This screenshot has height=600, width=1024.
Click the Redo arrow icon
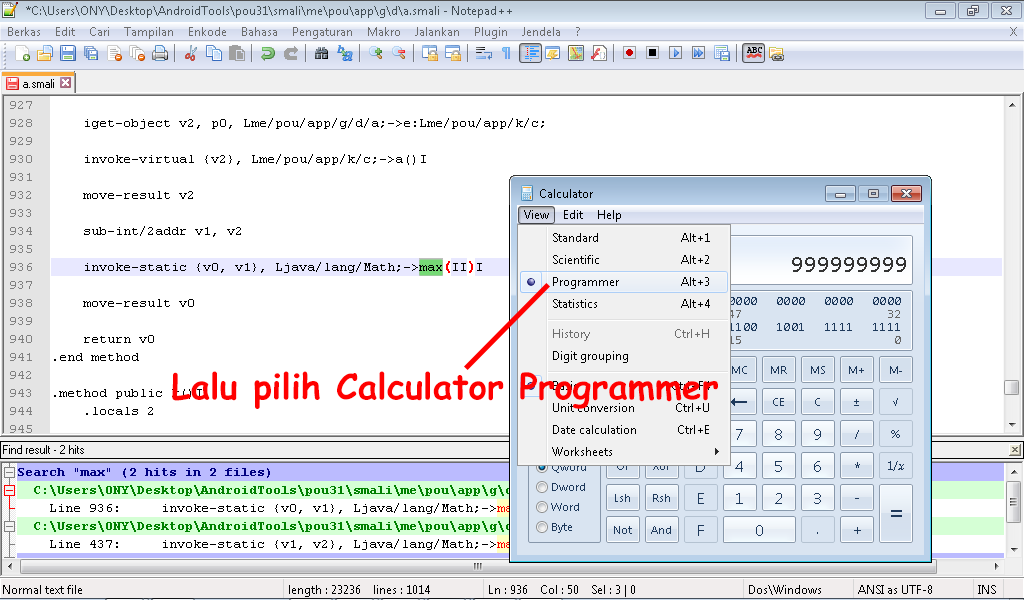291,54
